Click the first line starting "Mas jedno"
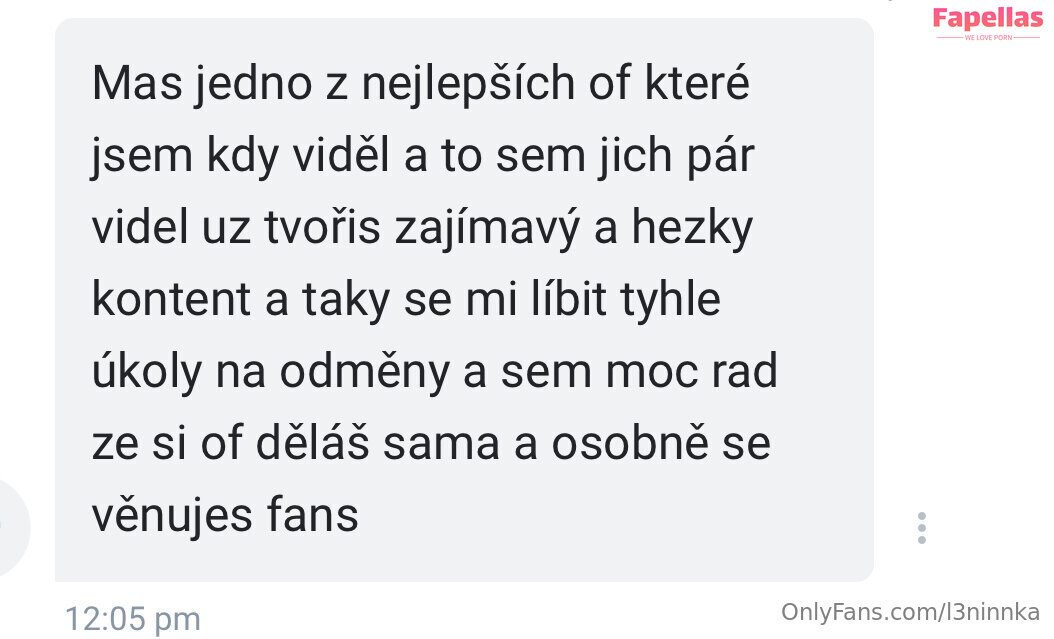This screenshot has width=1054, height=639. coord(420,84)
